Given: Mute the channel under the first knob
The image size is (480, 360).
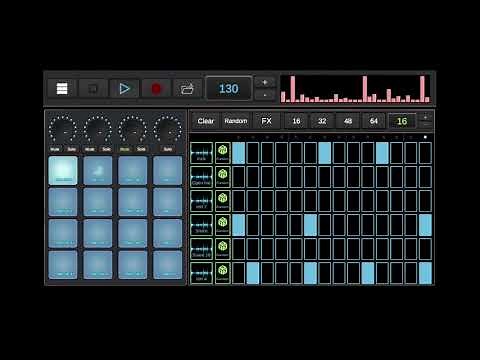Looking at the screenshot, I should click(x=55, y=149).
